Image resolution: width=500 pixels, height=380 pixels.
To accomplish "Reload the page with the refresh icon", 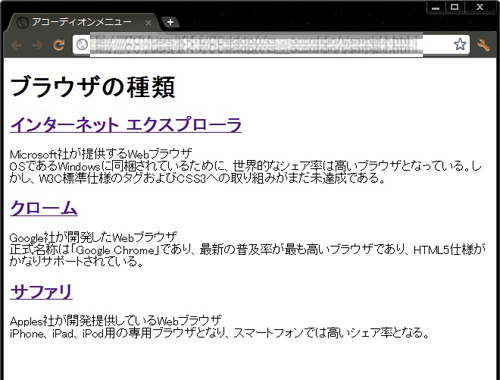I will tap(59, 45).
